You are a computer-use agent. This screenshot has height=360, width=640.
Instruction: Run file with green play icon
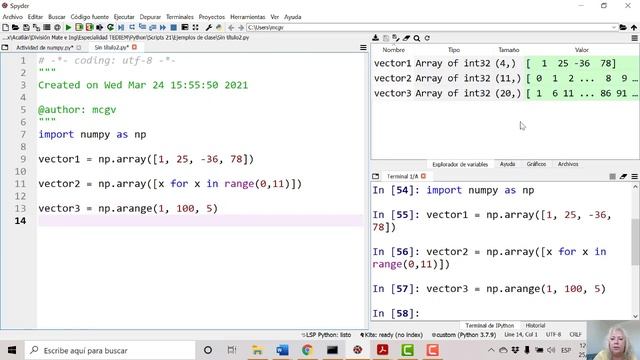(x=68, y=27)
